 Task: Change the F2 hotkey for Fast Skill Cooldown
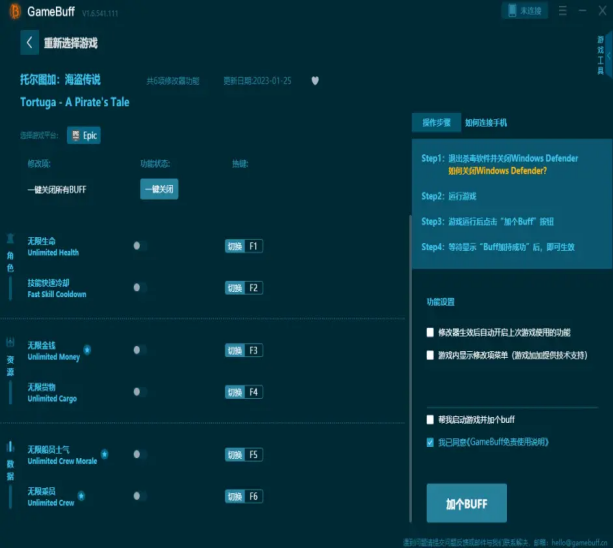coord(244,288)
